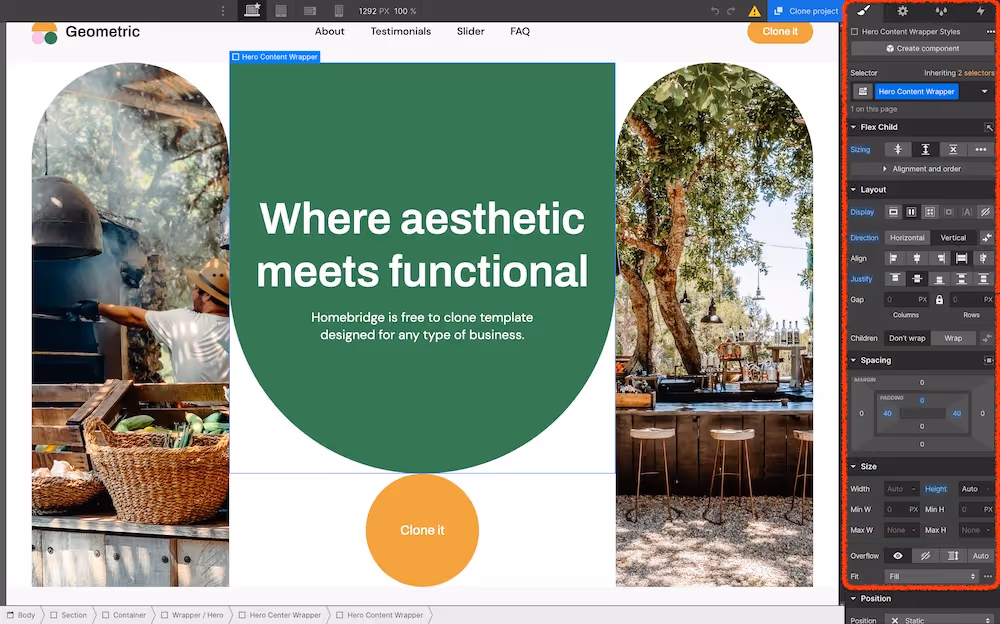Justify children to start
The height and width of the screenshot is (624, 1000).
tap(895, 279)
